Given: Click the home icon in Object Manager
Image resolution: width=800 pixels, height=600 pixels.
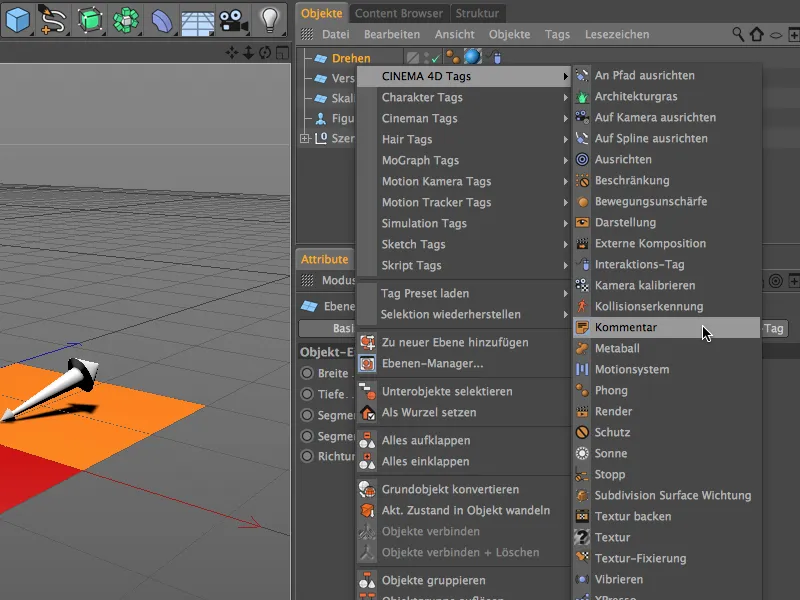Looking at the screenshot, I should 756,34.
